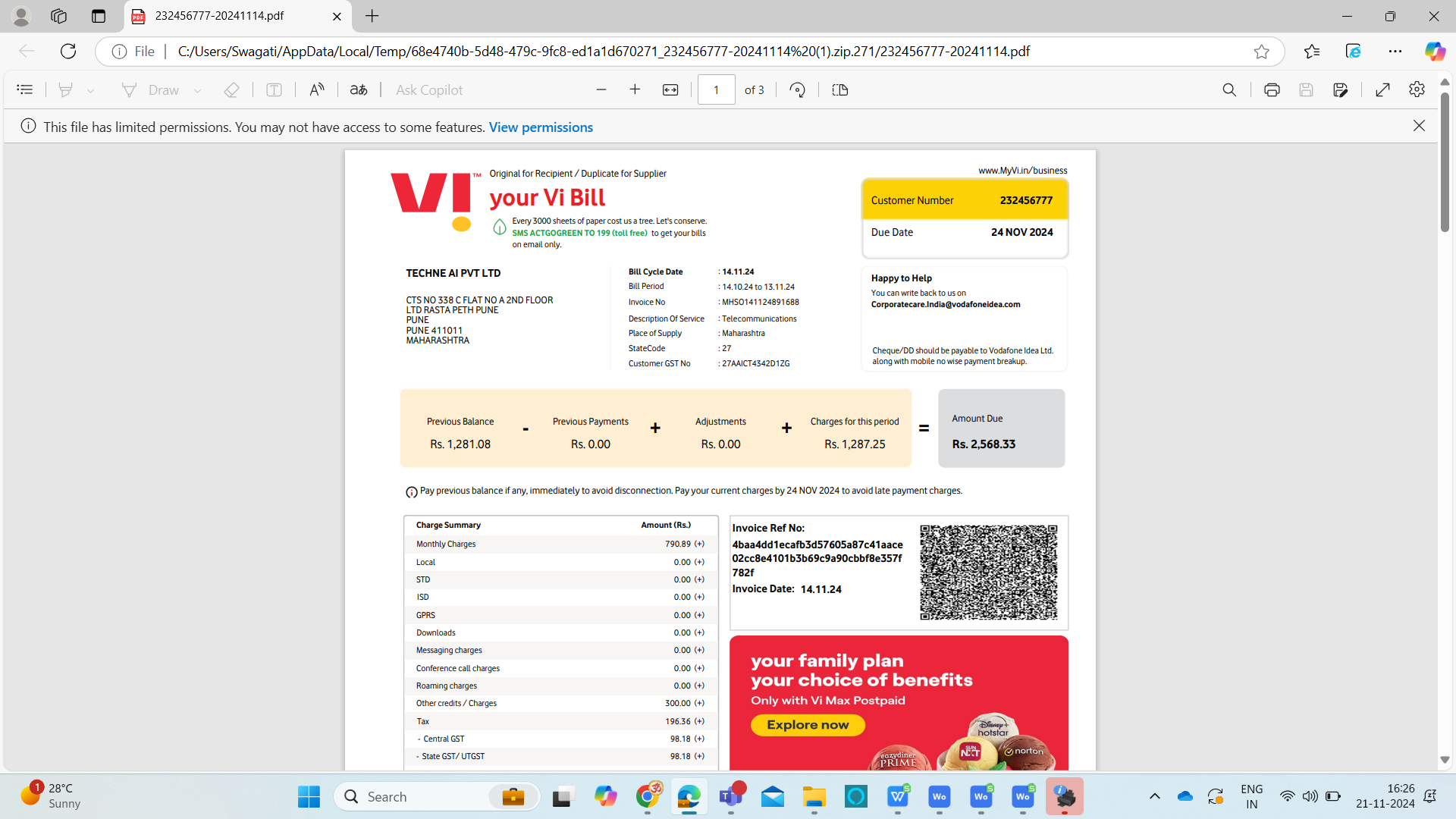Click the file path address bar
Viewport: 1456px width, 819px height.
[604, 52]
